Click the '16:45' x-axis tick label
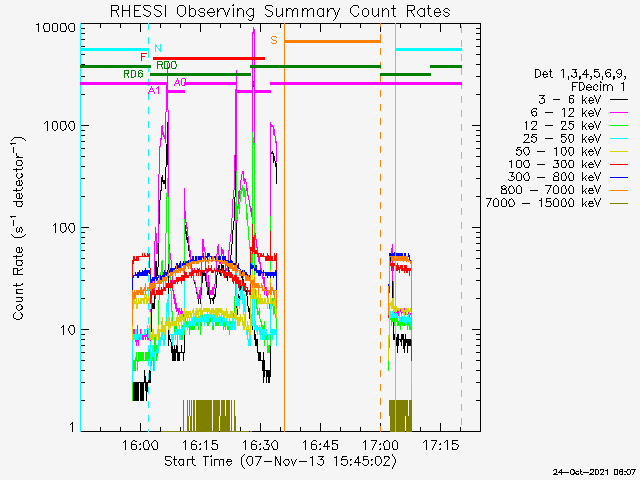Image resolution: width=640 pixels, height=480 pixels. coord(320,445)
